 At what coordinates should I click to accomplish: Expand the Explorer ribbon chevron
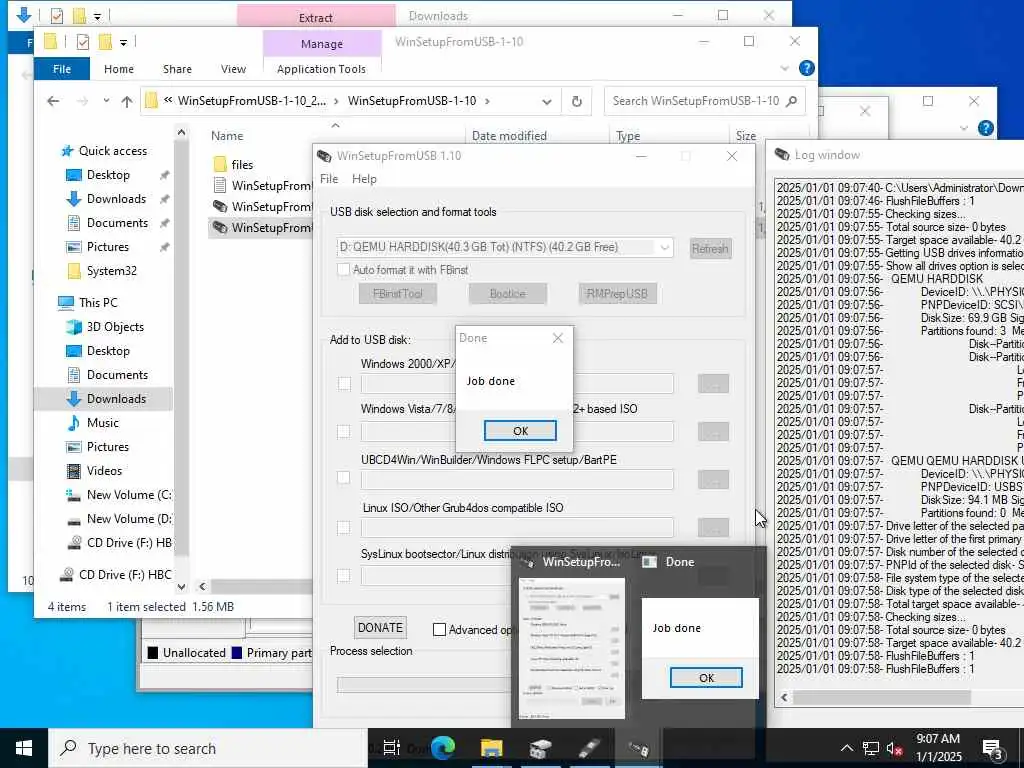[784, 69]
